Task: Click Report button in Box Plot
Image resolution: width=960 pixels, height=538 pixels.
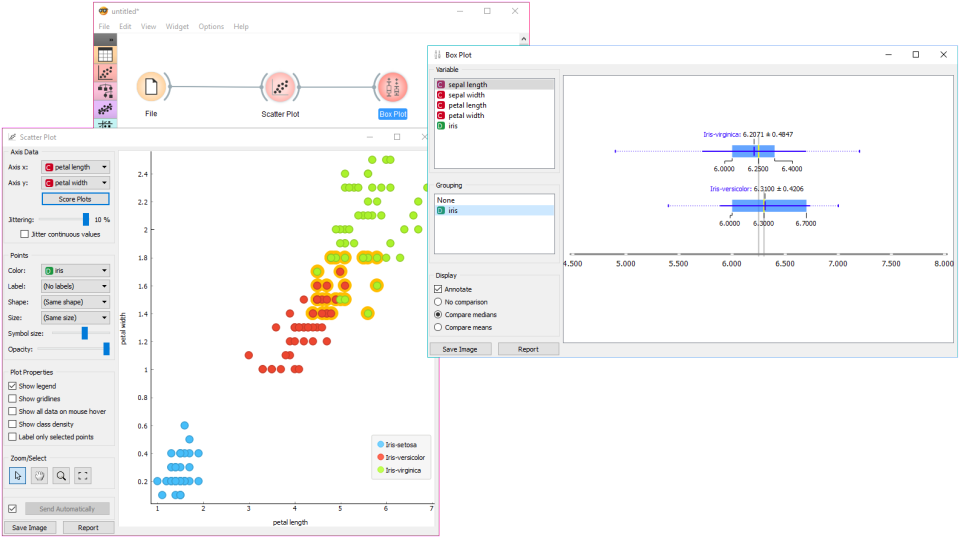Action: pyautogui.click(x=528, y=349)
